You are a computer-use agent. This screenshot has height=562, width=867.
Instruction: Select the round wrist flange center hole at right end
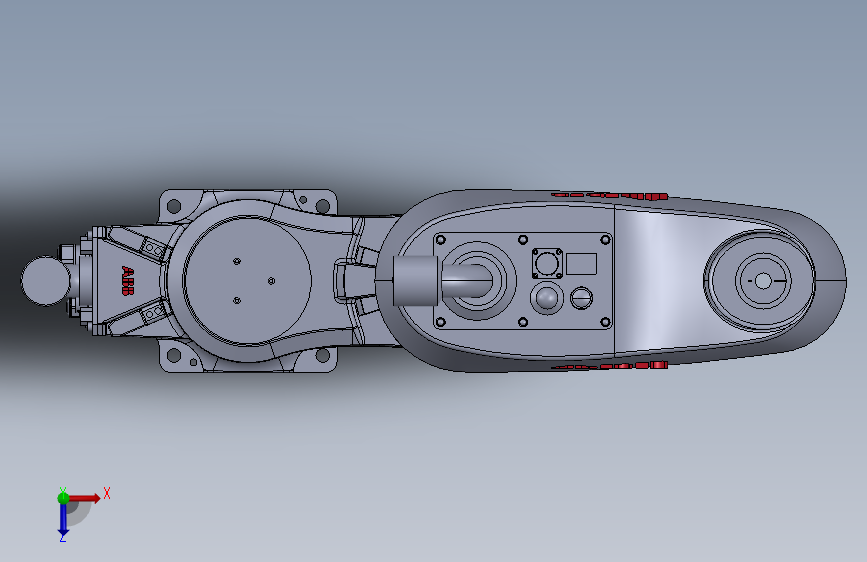click(762, 281)
